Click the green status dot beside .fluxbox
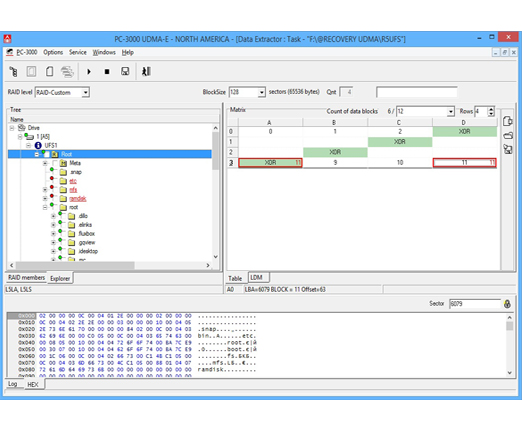 pos(60,231)
